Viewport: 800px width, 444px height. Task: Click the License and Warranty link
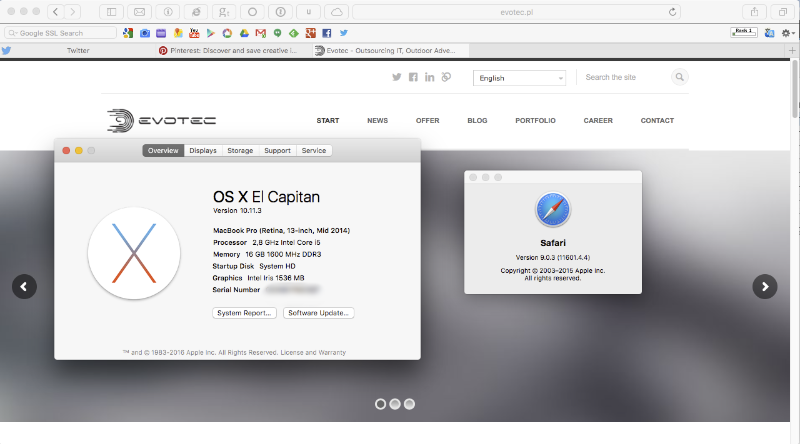313,353
